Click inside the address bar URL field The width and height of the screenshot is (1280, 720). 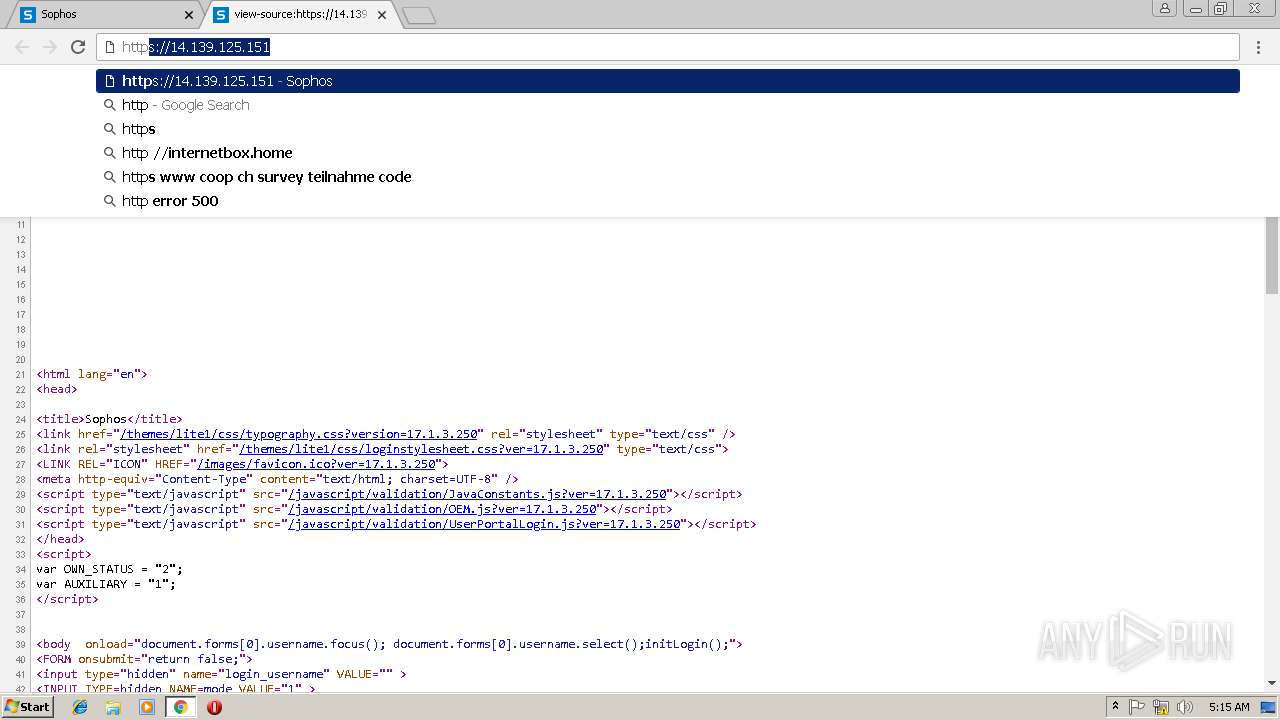pyautogui.click(x=667, y=47)
